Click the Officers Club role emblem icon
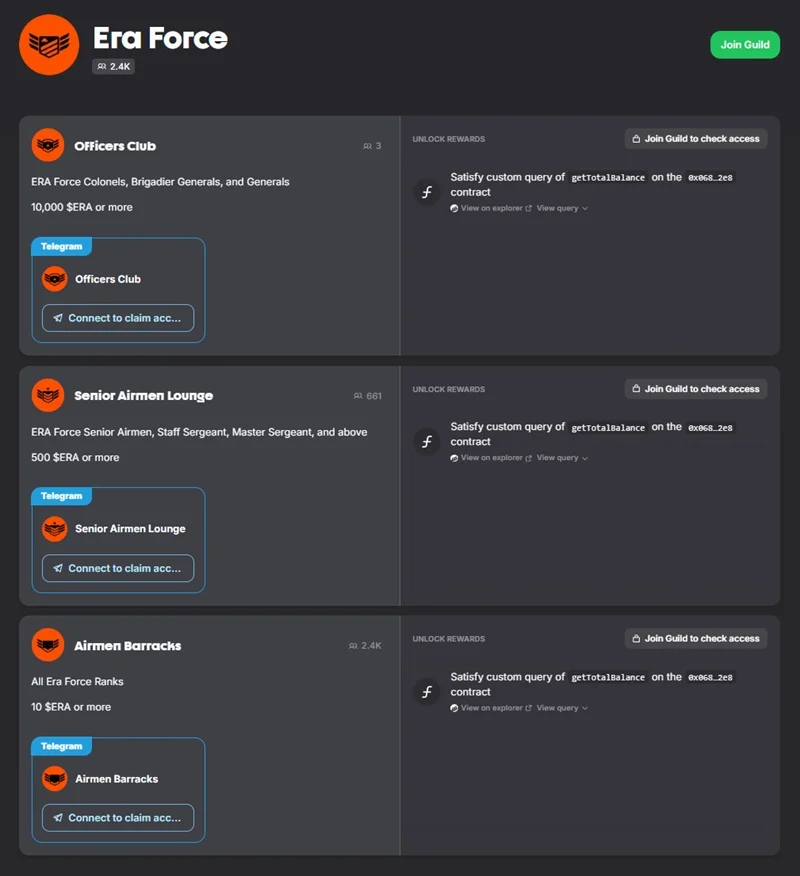The height and width of the screenshot is (876, 800). 48,145
